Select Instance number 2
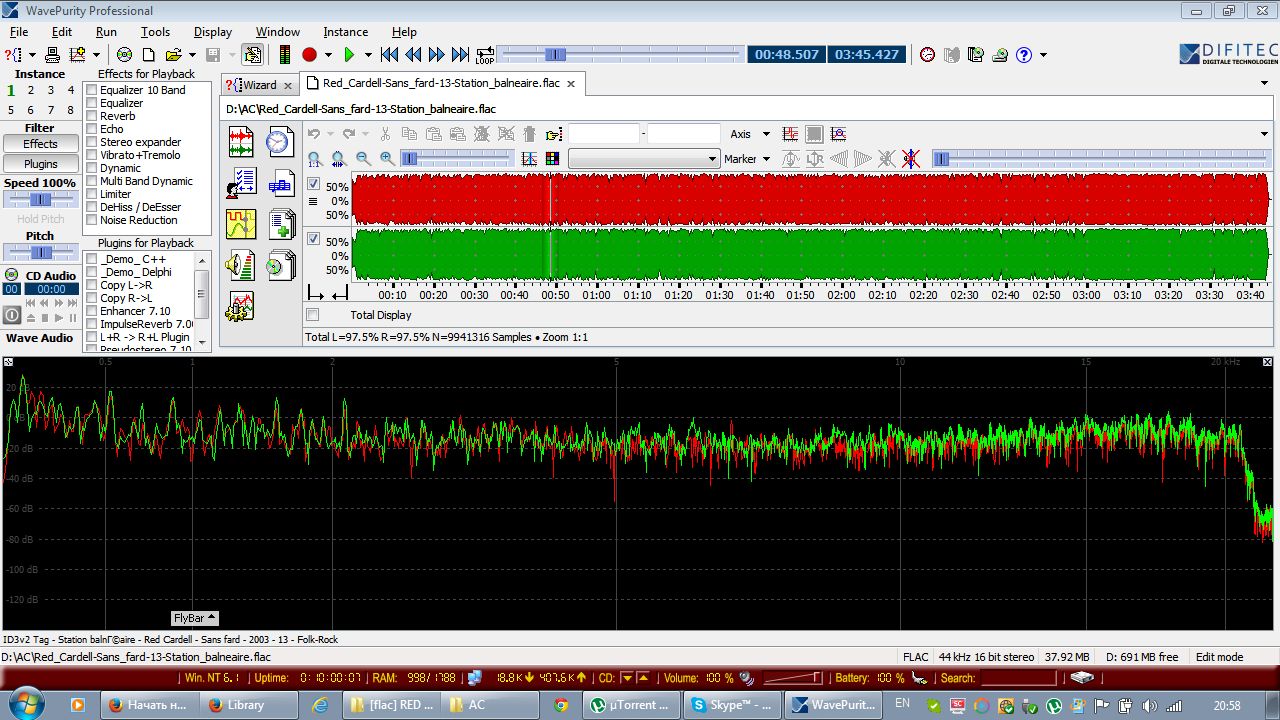1280x720 pixels. (31, 90)
